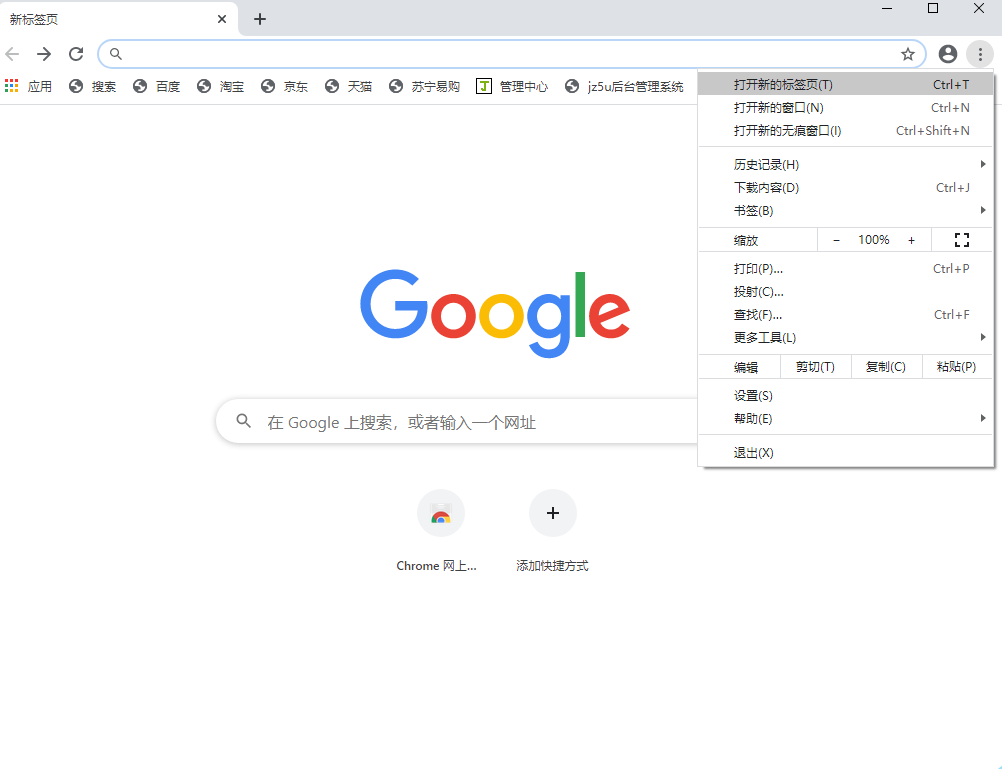This screenshot has height=769, width=1002.
Task: Open a new tab with plus button
Action: click(x=259, y=19)
